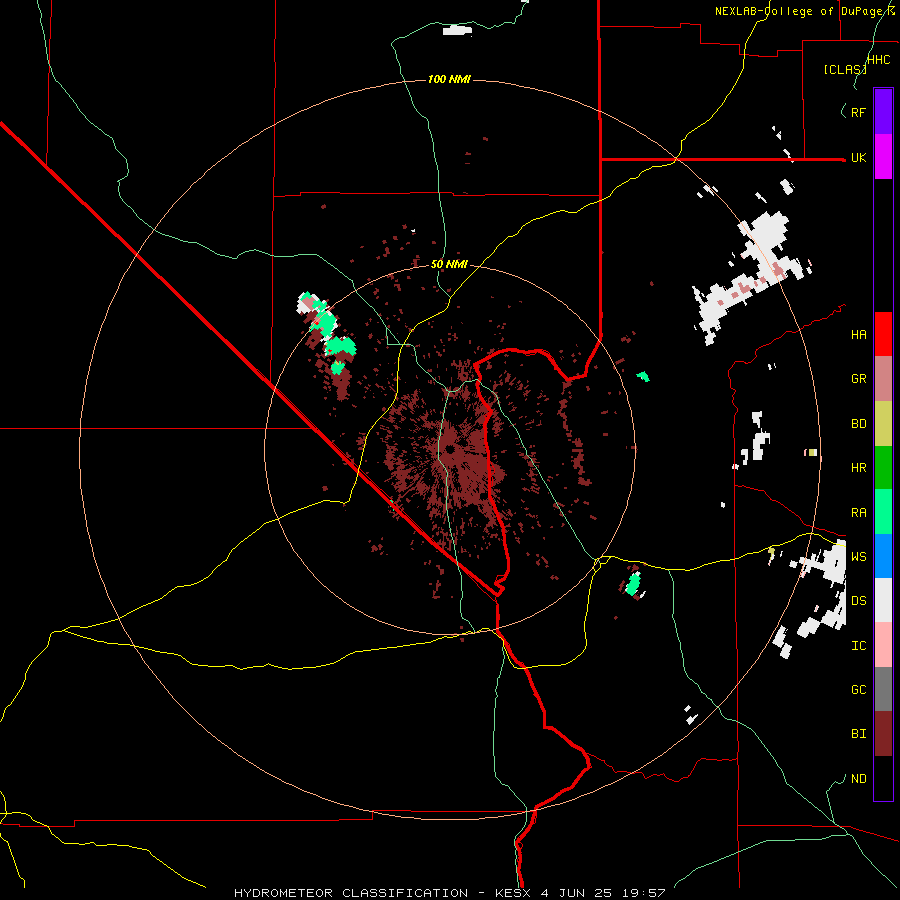This screenshot has width=900, height=900.
Task: Click the DS white legend swatch
Action: point(883,600)
